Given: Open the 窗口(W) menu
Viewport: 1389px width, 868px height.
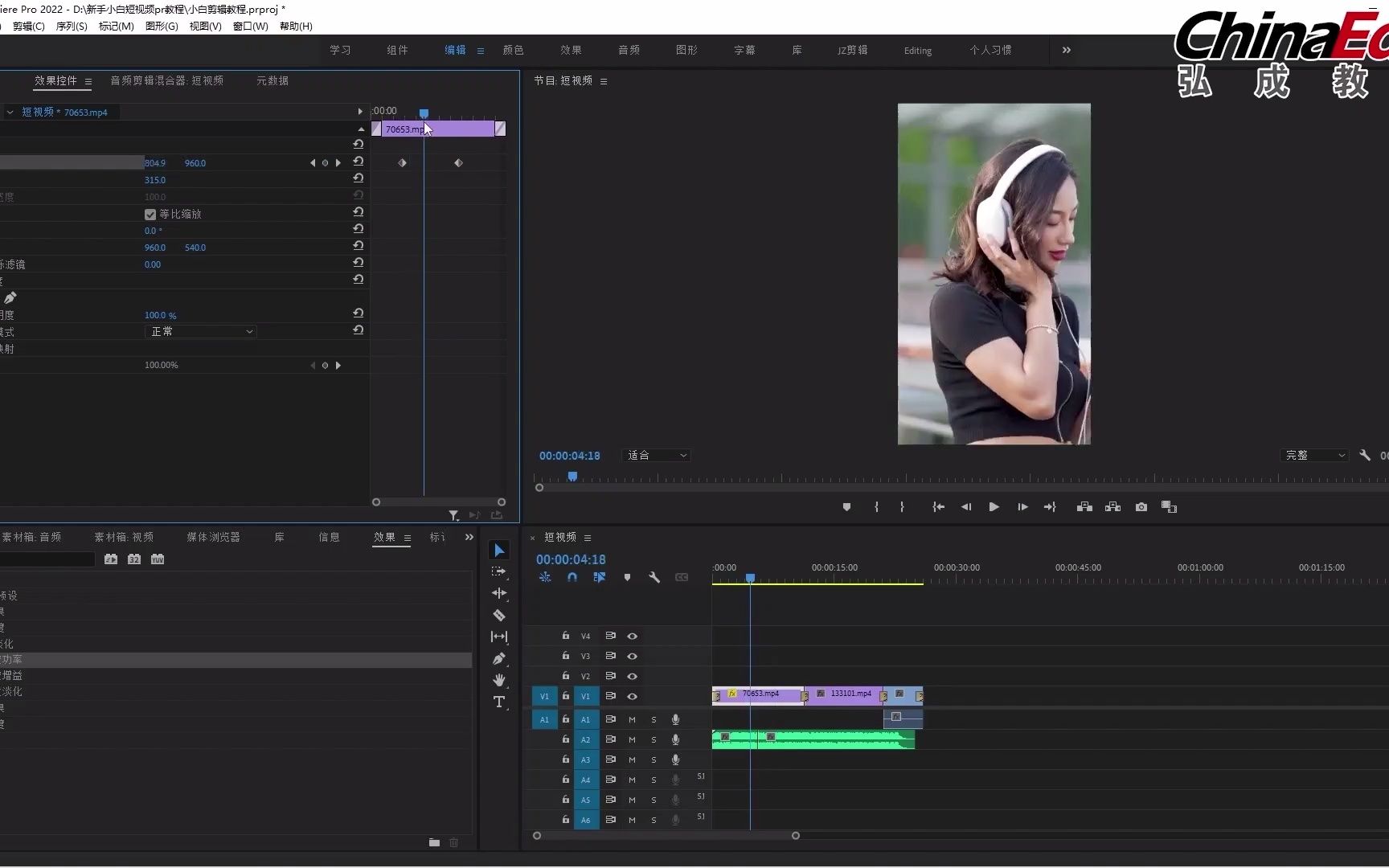Looking at the screenshot, I should [250, 27].
